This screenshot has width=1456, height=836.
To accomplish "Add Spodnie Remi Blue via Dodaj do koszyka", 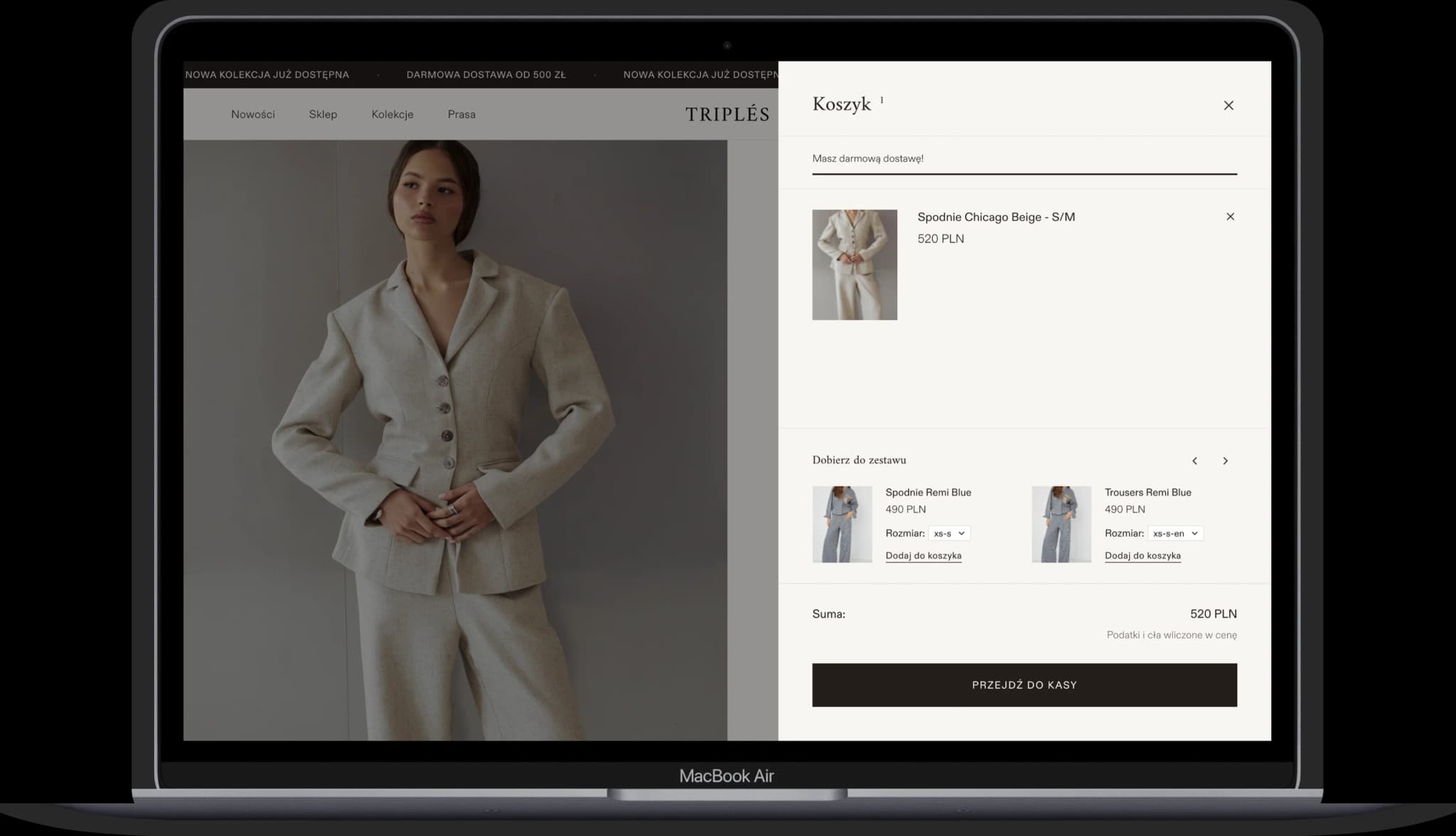I will 923,555.
